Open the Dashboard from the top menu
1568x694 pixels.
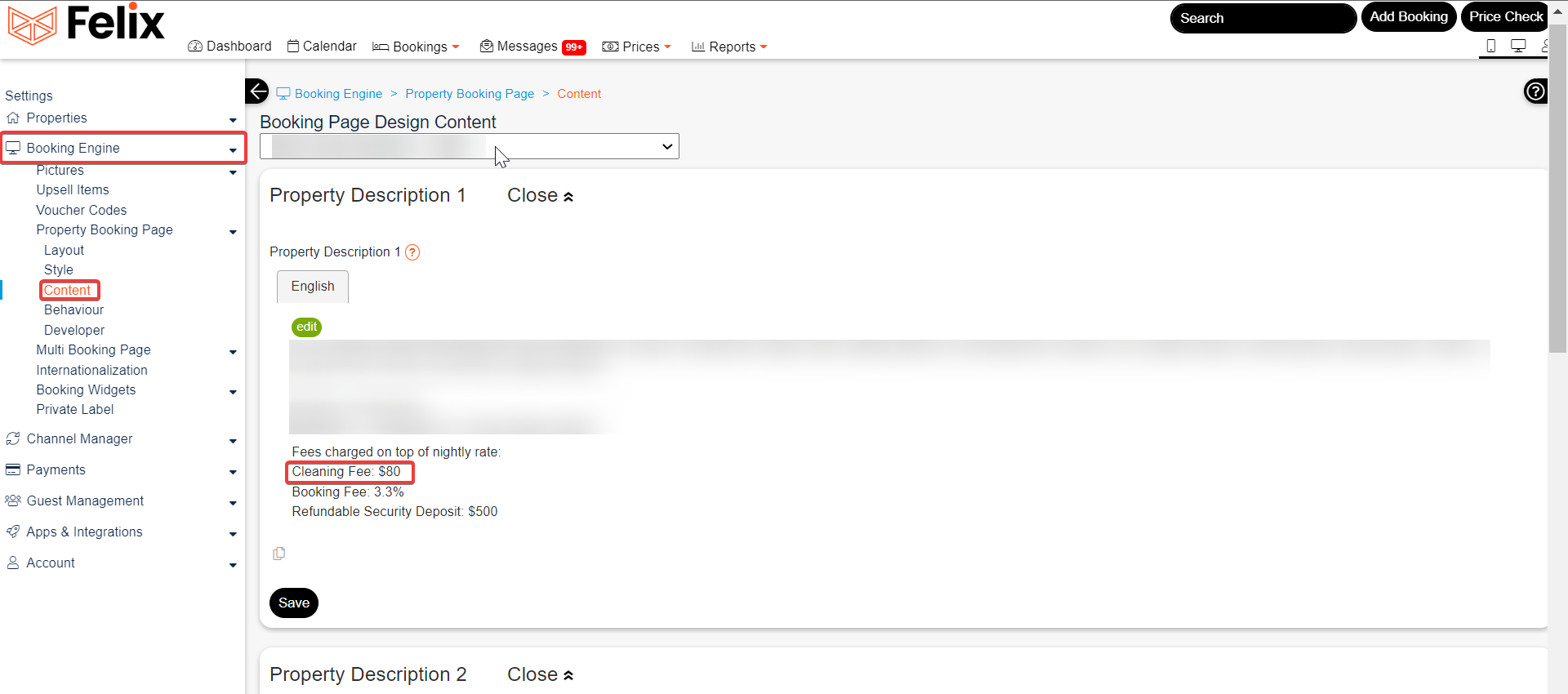229,47
